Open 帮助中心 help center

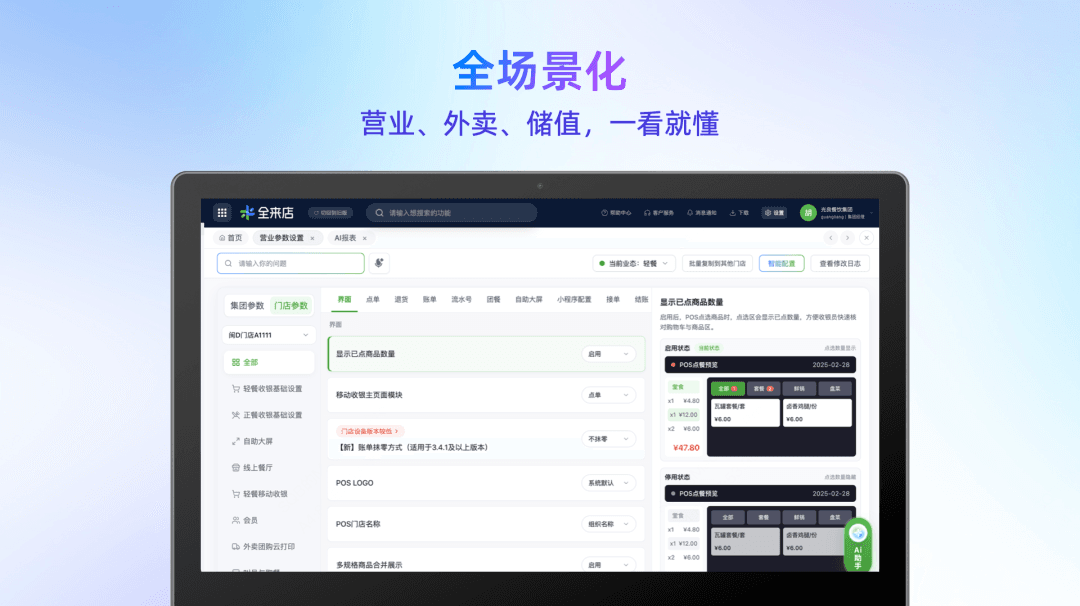click(x=616, y=213)
